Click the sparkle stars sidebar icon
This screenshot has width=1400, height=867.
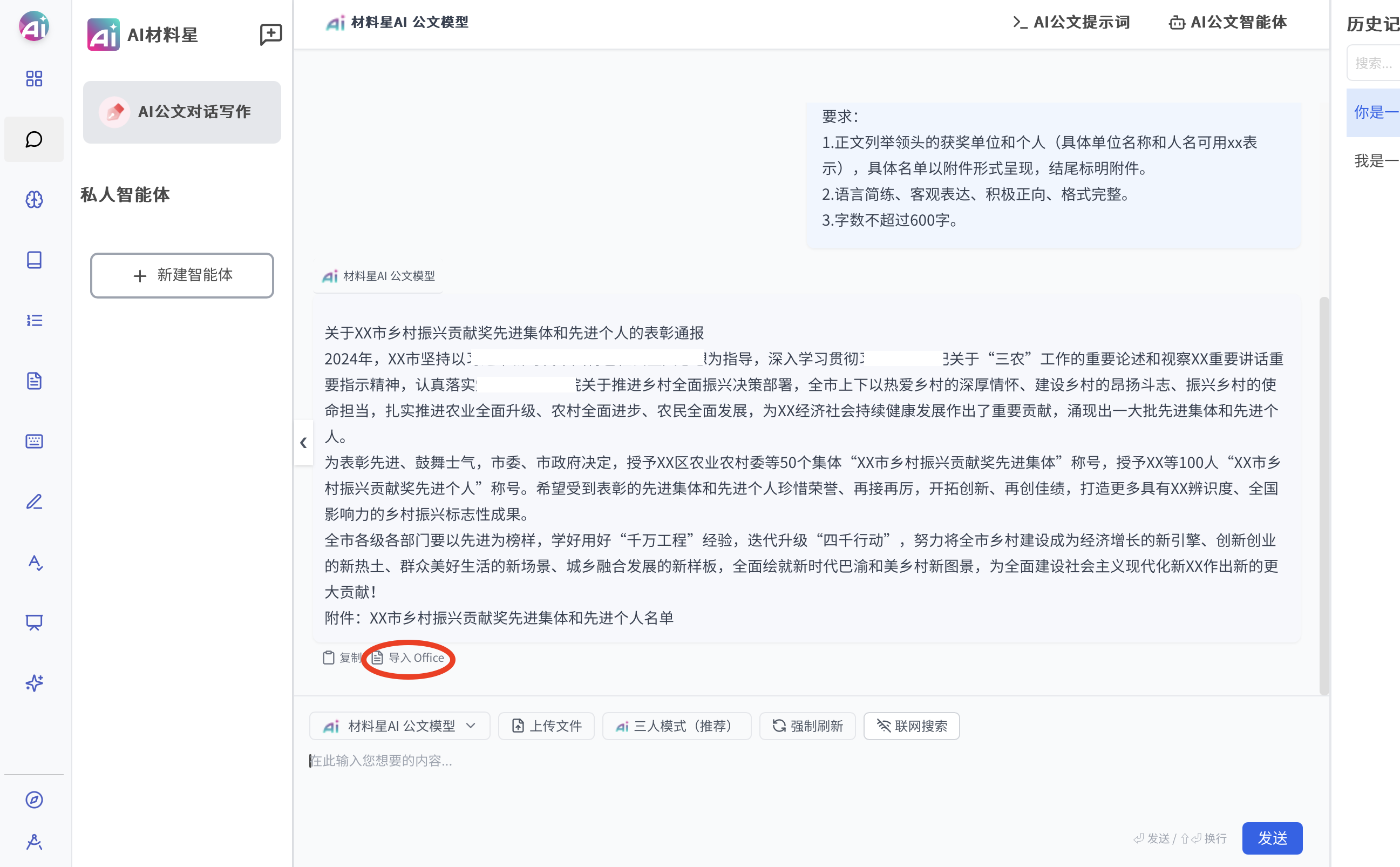point(34,683)
